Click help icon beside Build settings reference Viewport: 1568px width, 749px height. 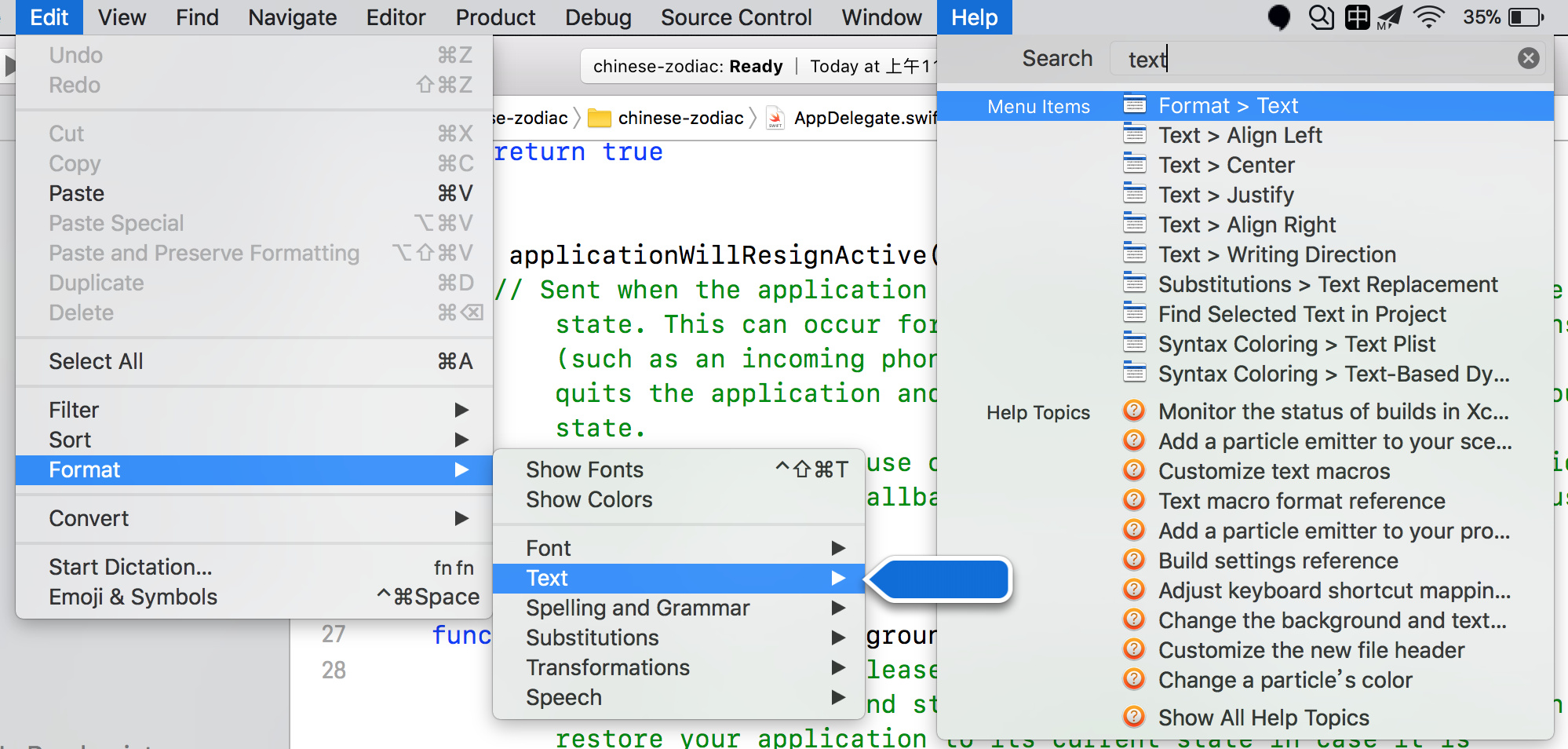click(x=1133, y=560)
